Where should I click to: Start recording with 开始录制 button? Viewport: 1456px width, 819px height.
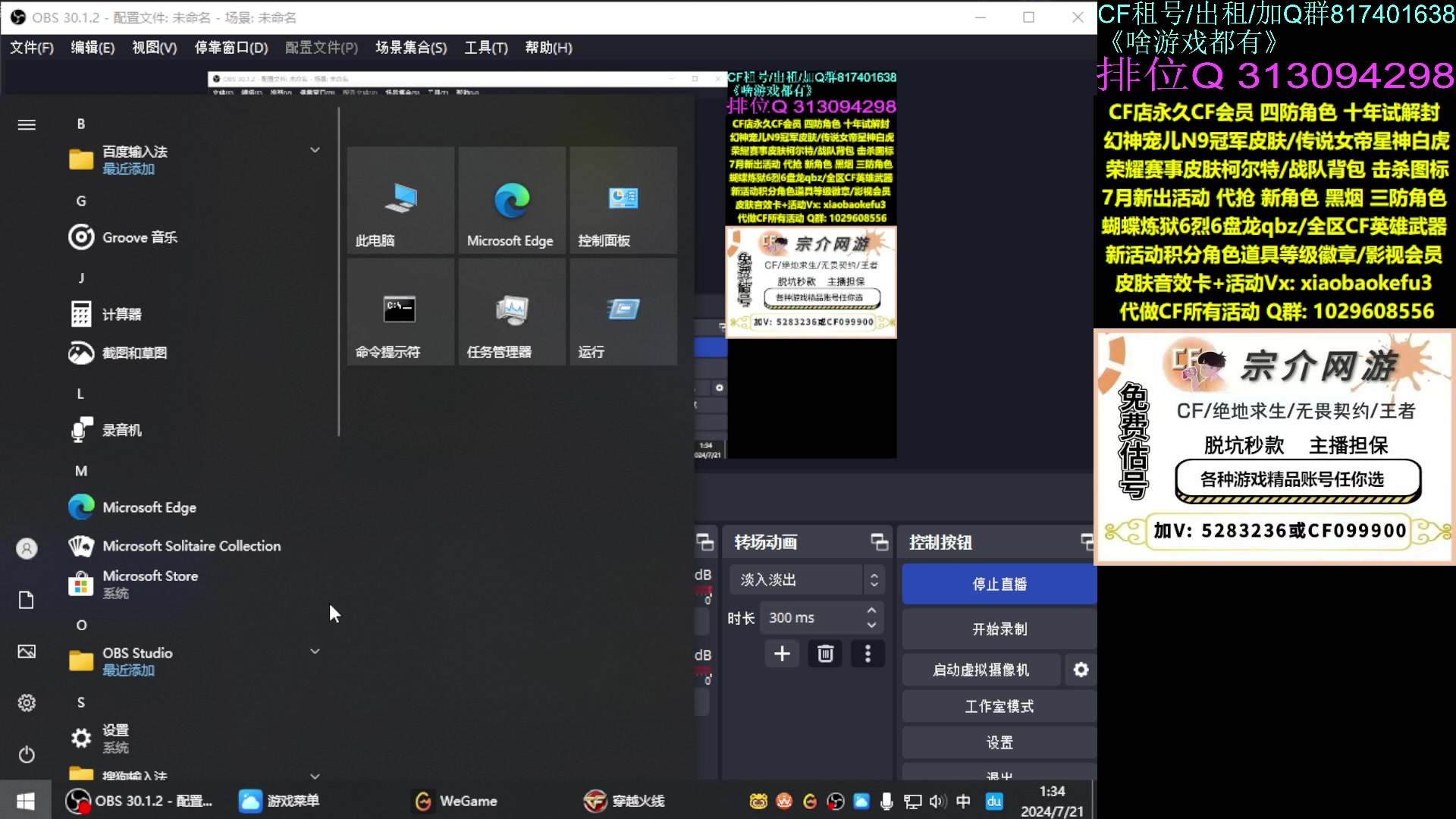[x=999, y=629]
